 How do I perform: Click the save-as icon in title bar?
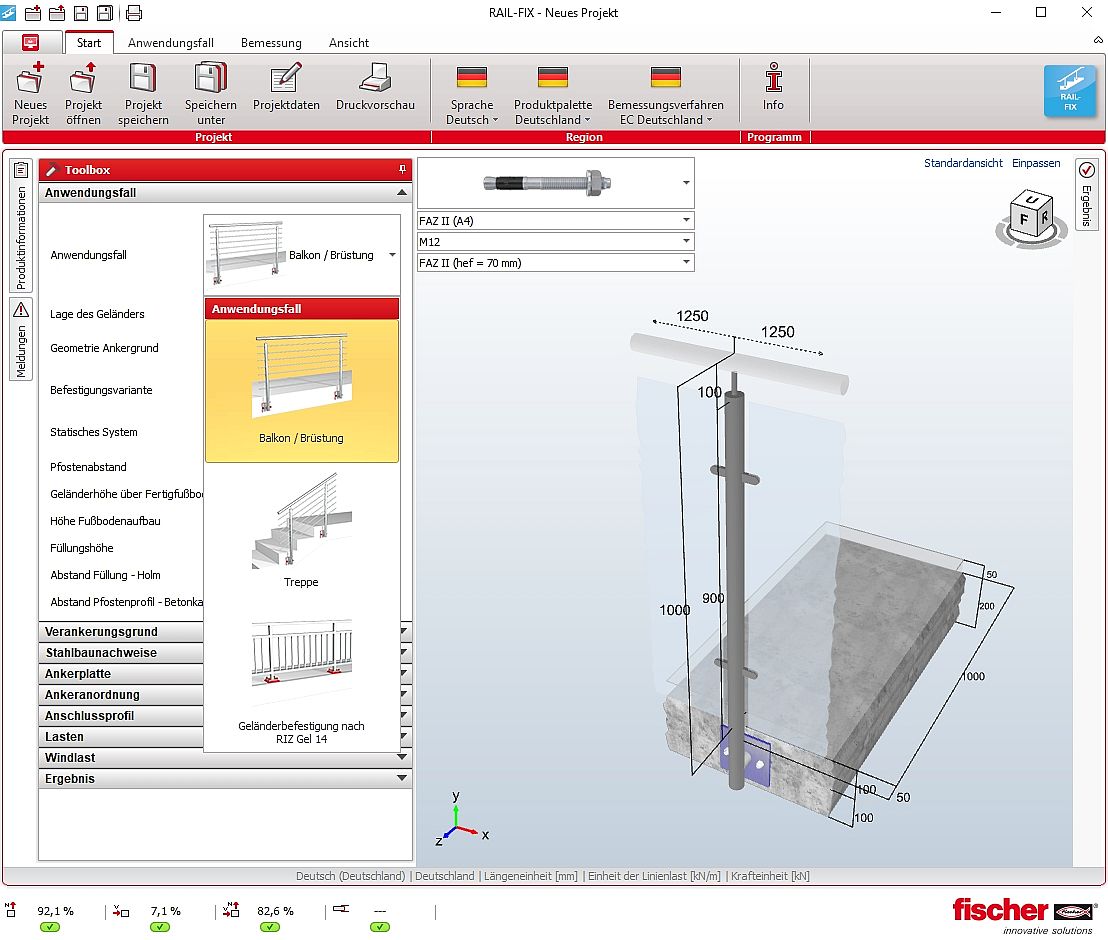coord(105,13)
